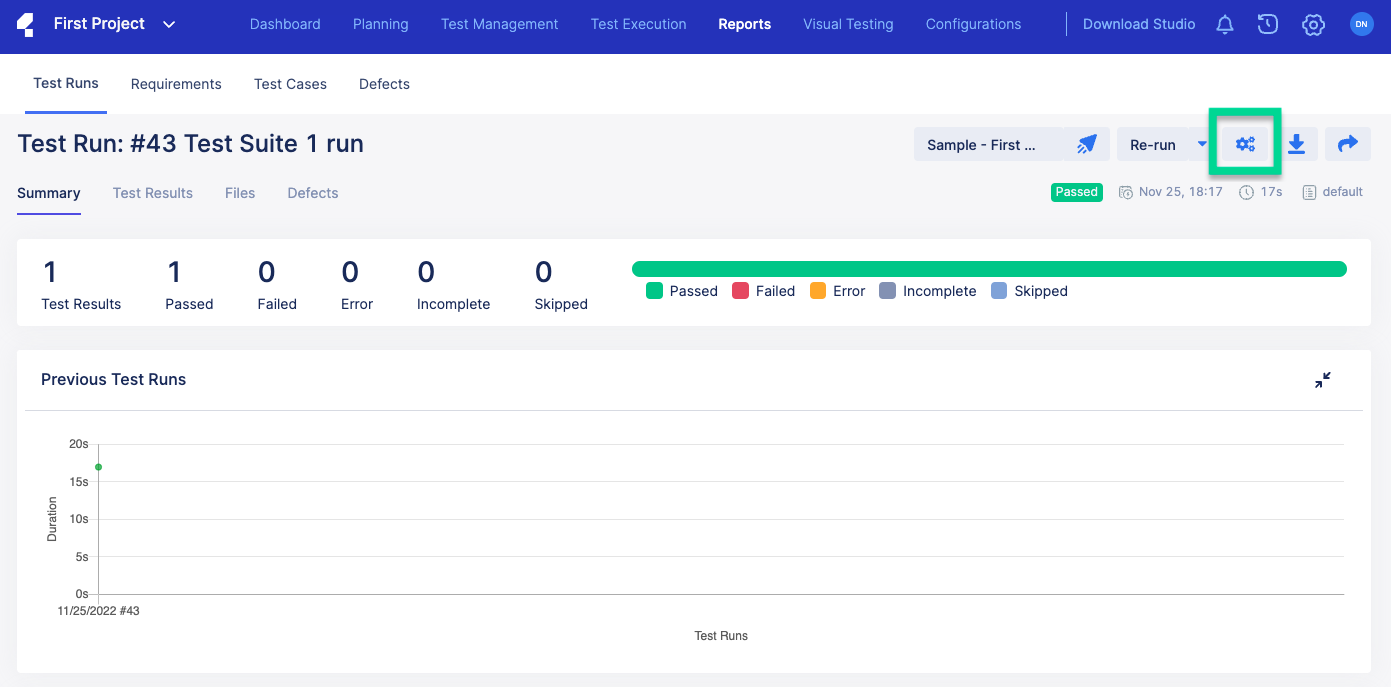Click the DN user avatar

(1361, 25)
